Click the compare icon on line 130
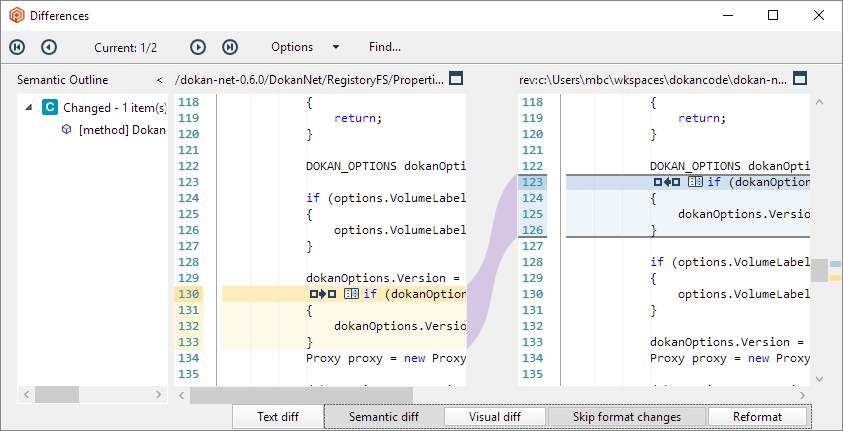Image resolution: width=843 pixels, height=431 pixels. (x=351, y=294)
